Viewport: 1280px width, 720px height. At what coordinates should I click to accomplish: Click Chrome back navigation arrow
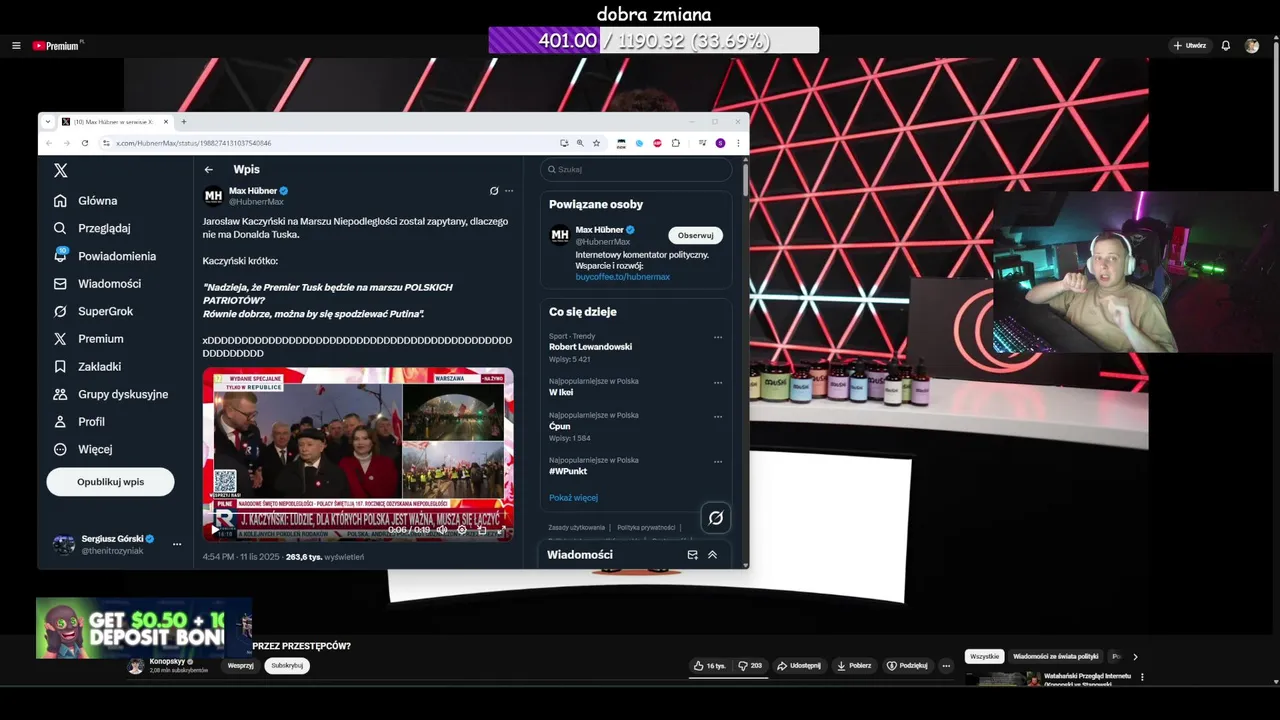pyautogui.click(x=49, y=143)
